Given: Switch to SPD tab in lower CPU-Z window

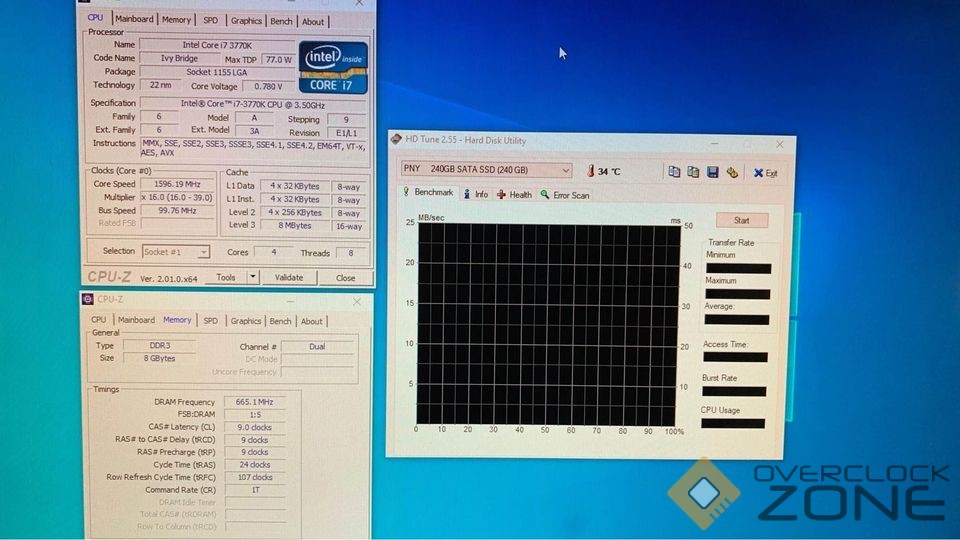Looking at the screenshot, I should [211, 321].
